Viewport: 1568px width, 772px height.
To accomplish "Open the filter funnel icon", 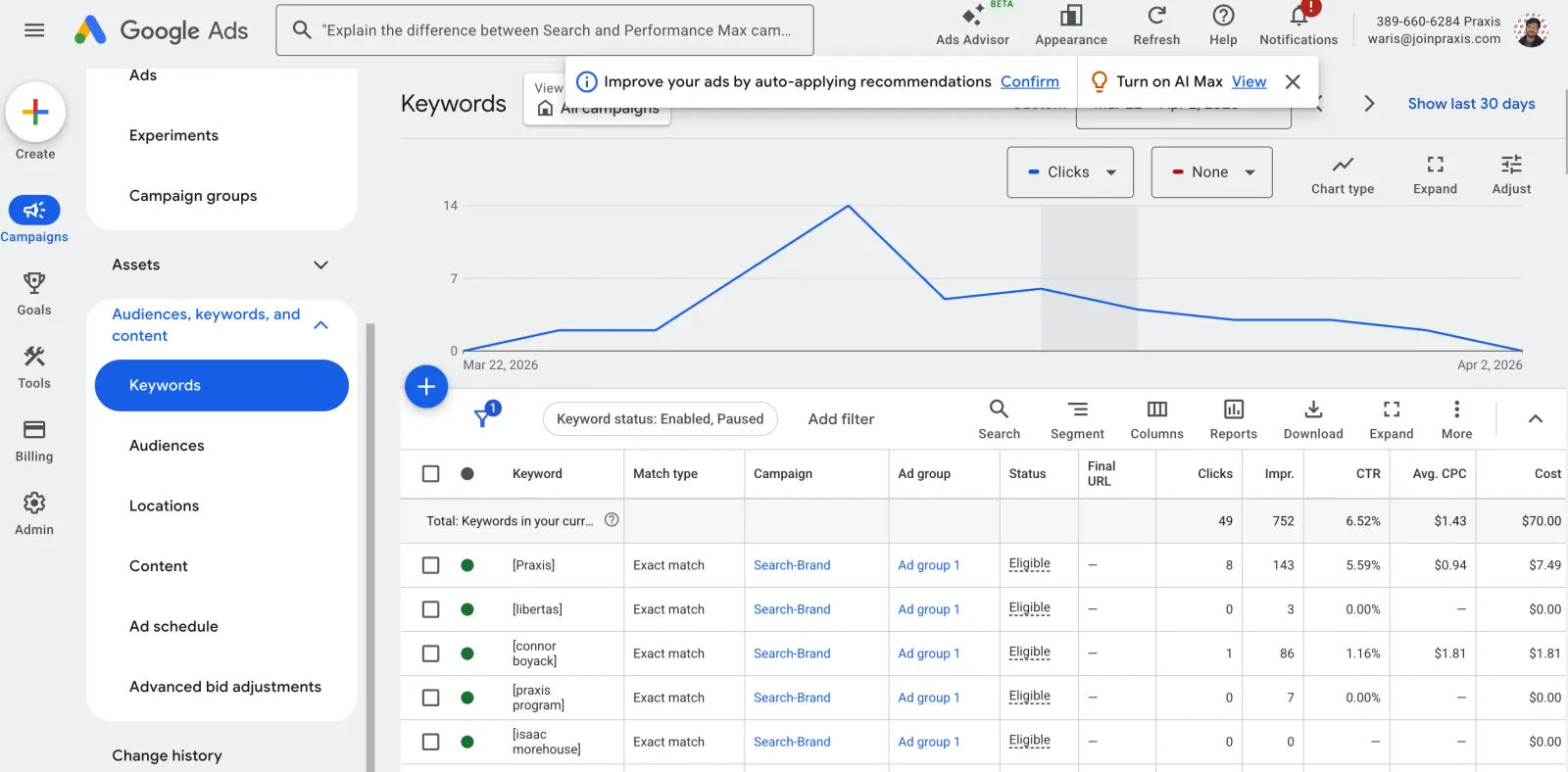I will (x=485, y=417).
